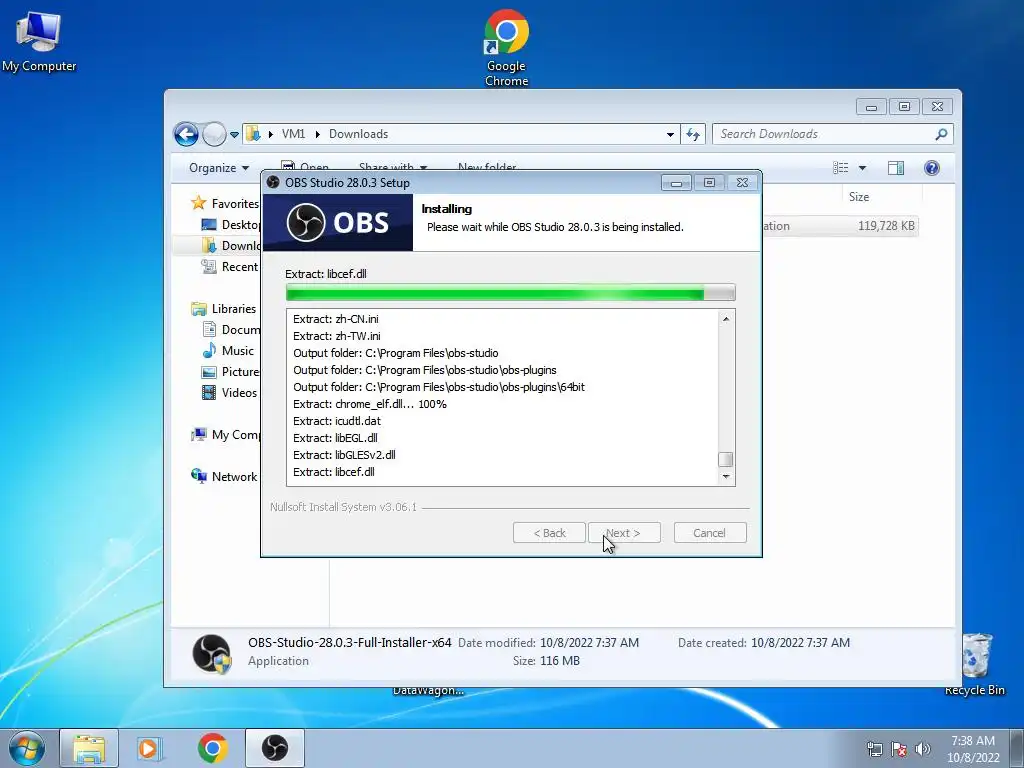Launch Google Chrome desktop shortcut

point(506,48)
